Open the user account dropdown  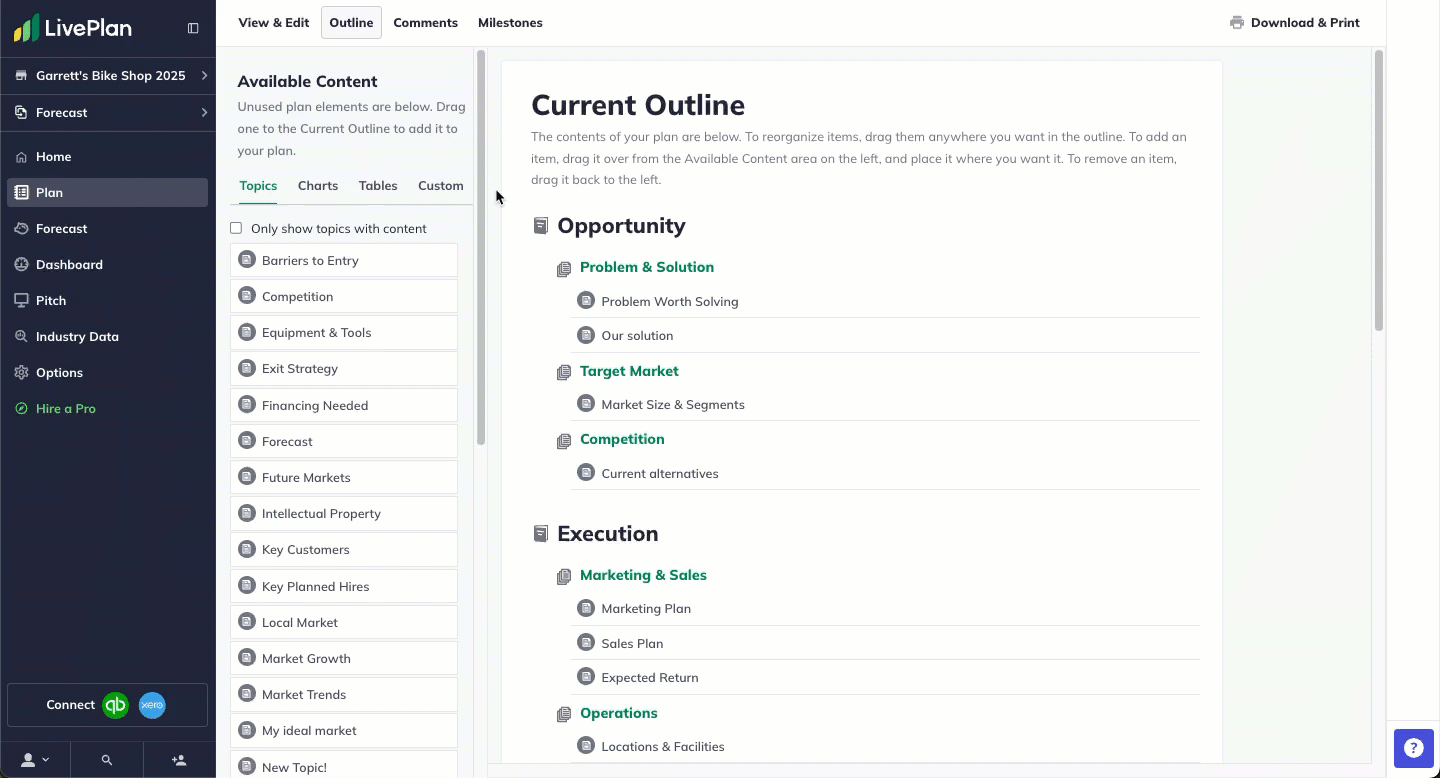coord(36,760)
